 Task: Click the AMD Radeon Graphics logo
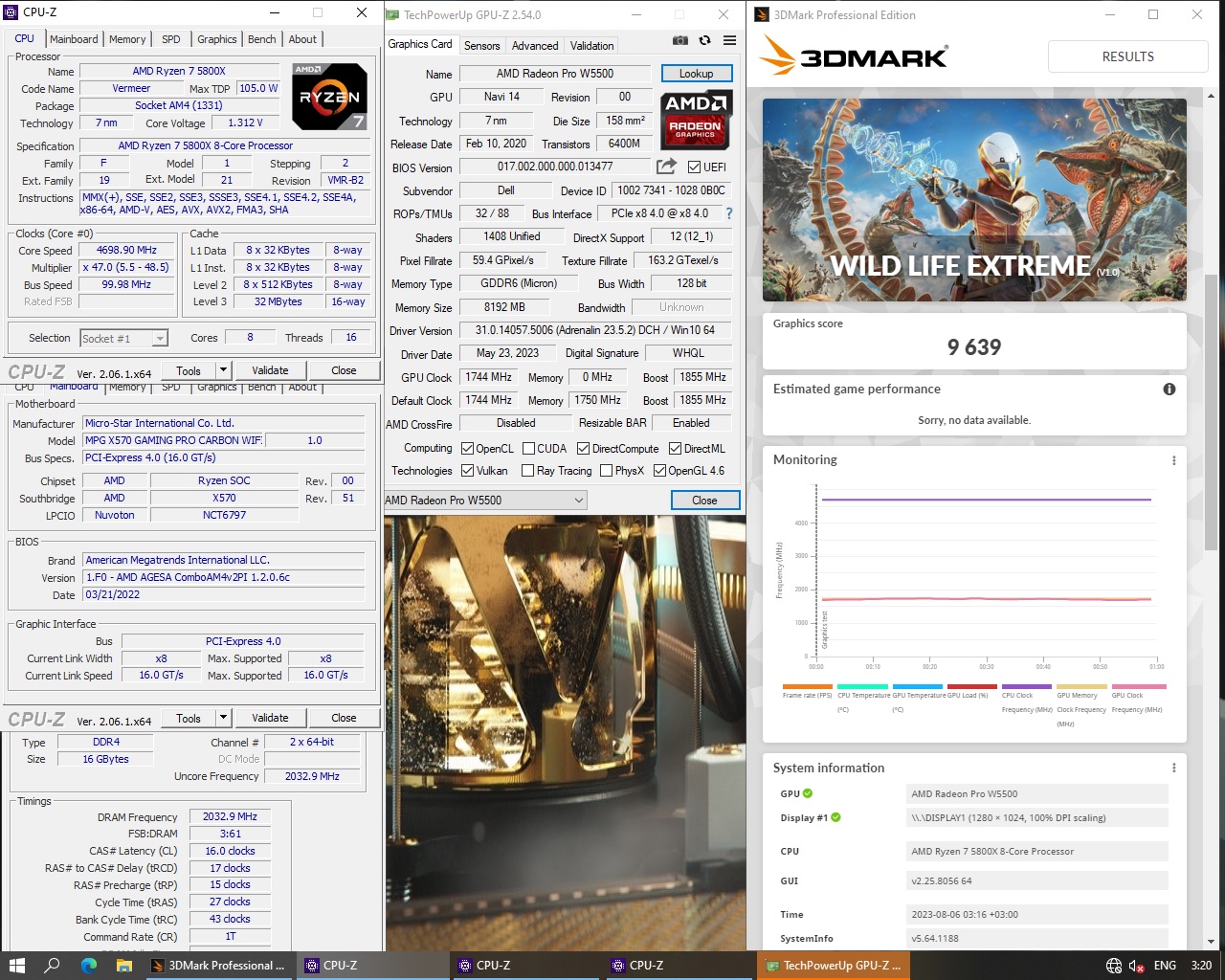pyautogui.click(x=696, y=120)
